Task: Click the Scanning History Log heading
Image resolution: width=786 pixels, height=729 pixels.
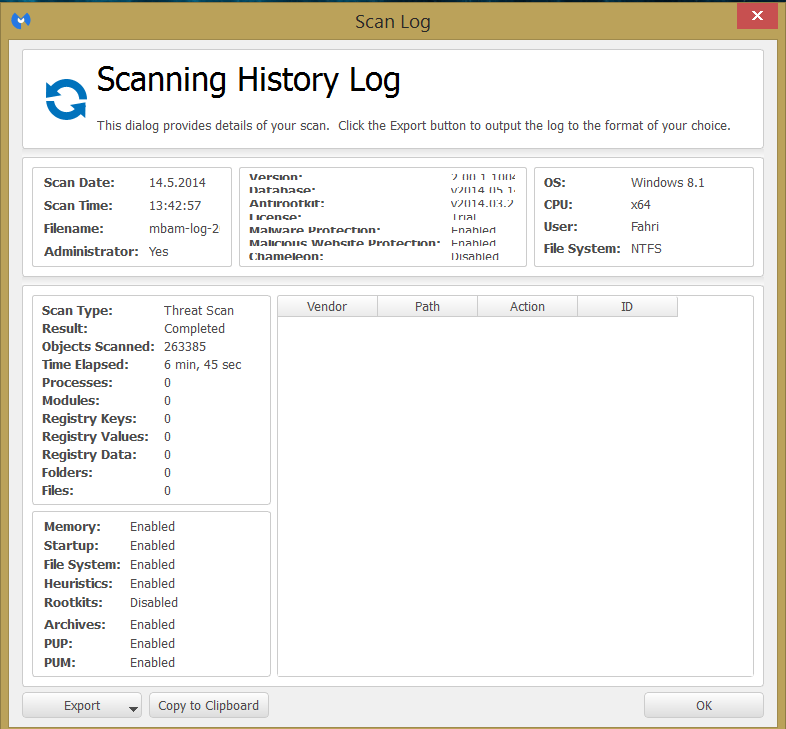Action: pos(248,80)
